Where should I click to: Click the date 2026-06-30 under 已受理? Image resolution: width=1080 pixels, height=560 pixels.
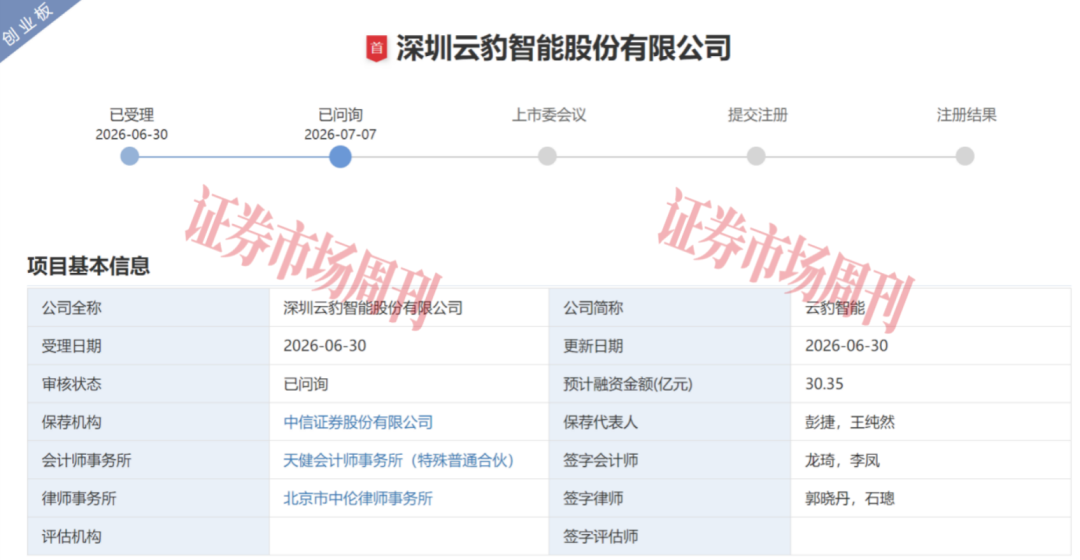[x=132, y=134]
